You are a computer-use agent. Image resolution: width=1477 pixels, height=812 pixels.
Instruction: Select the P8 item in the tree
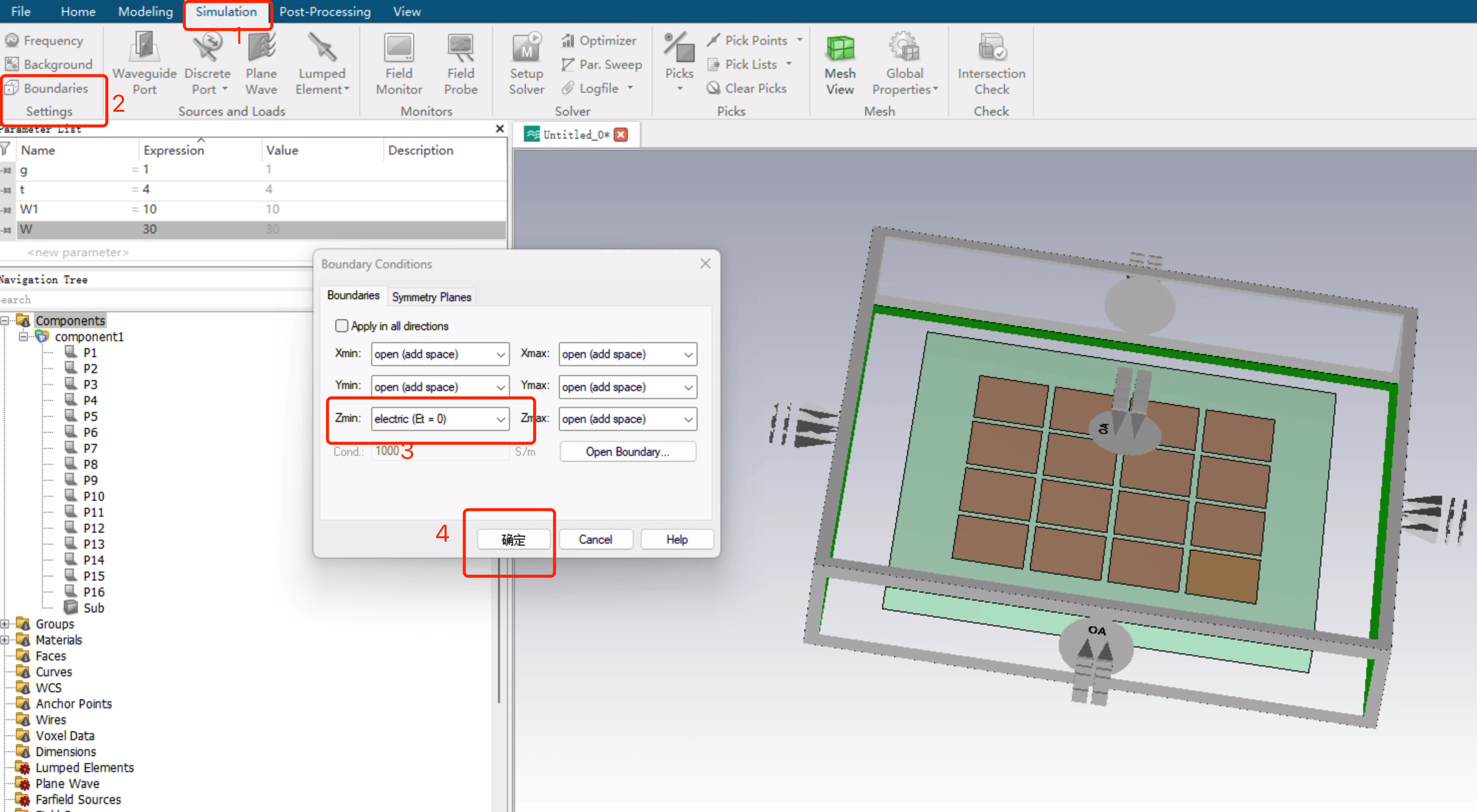click(x=90, y=464)
